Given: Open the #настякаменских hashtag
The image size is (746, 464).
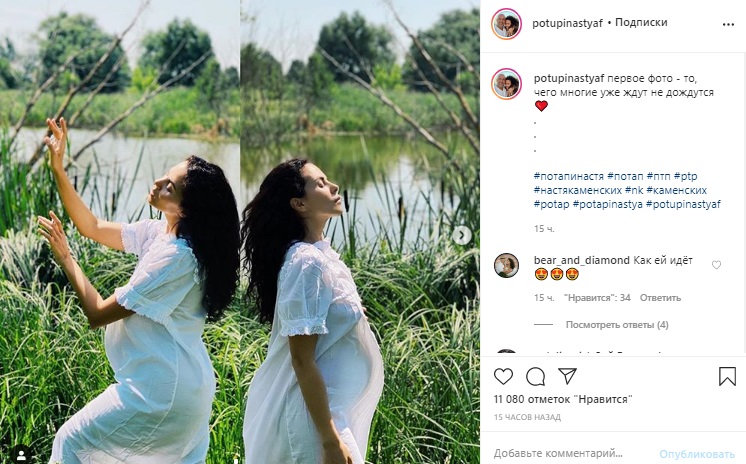Looking at the screenshot, I should [578, 190].
